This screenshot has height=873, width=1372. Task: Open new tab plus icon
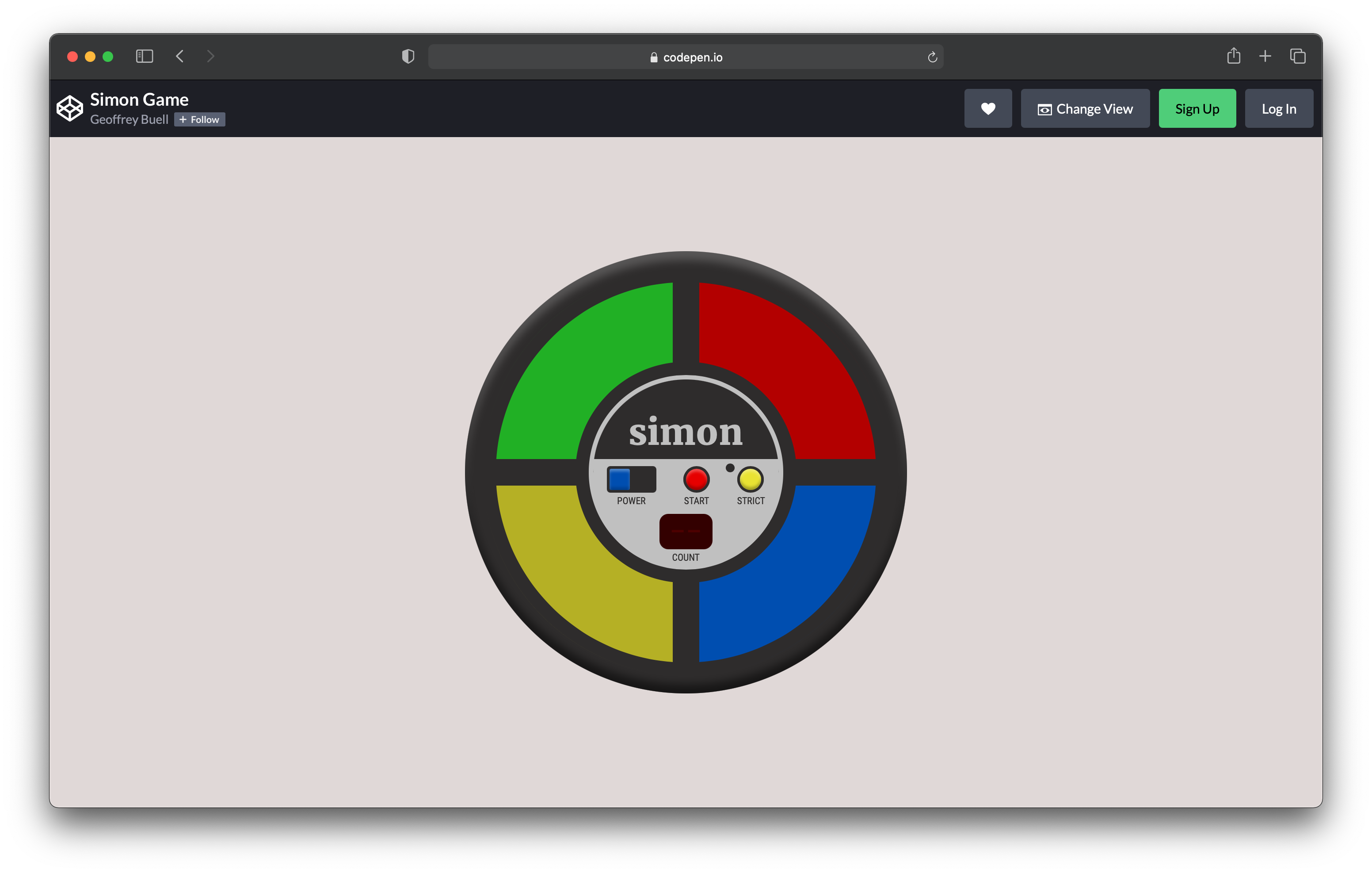pyautogui.click(x=1265, y=56)
